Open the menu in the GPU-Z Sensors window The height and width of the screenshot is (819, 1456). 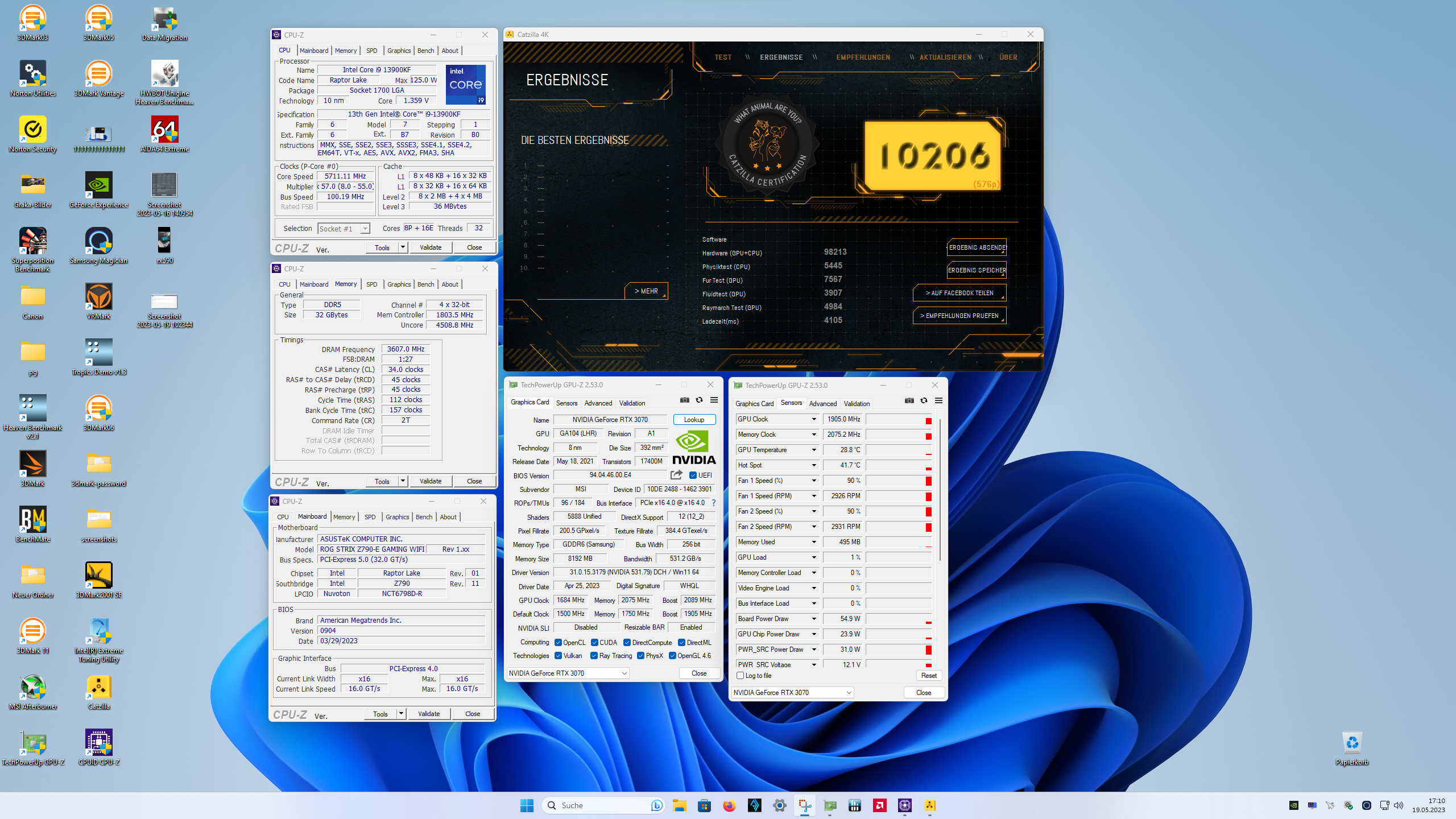[x=938, y=401]
